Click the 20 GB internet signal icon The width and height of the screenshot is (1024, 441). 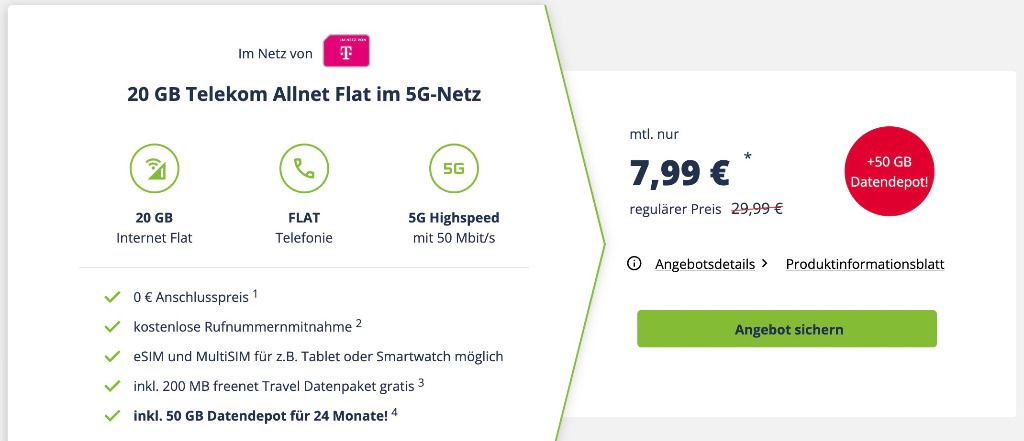(154, 169)
